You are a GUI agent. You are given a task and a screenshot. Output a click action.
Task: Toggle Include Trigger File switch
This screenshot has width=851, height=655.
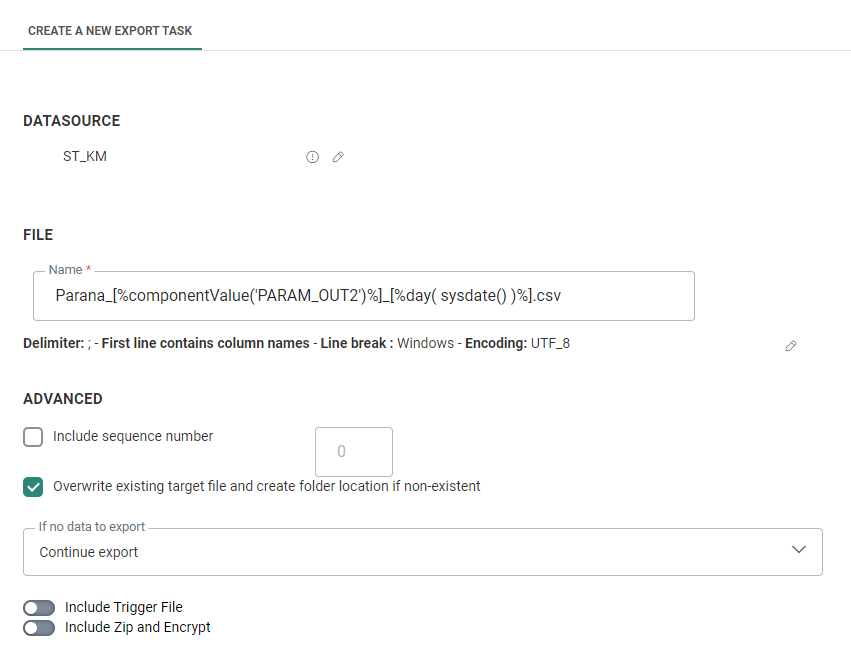[x=39, y=608]
